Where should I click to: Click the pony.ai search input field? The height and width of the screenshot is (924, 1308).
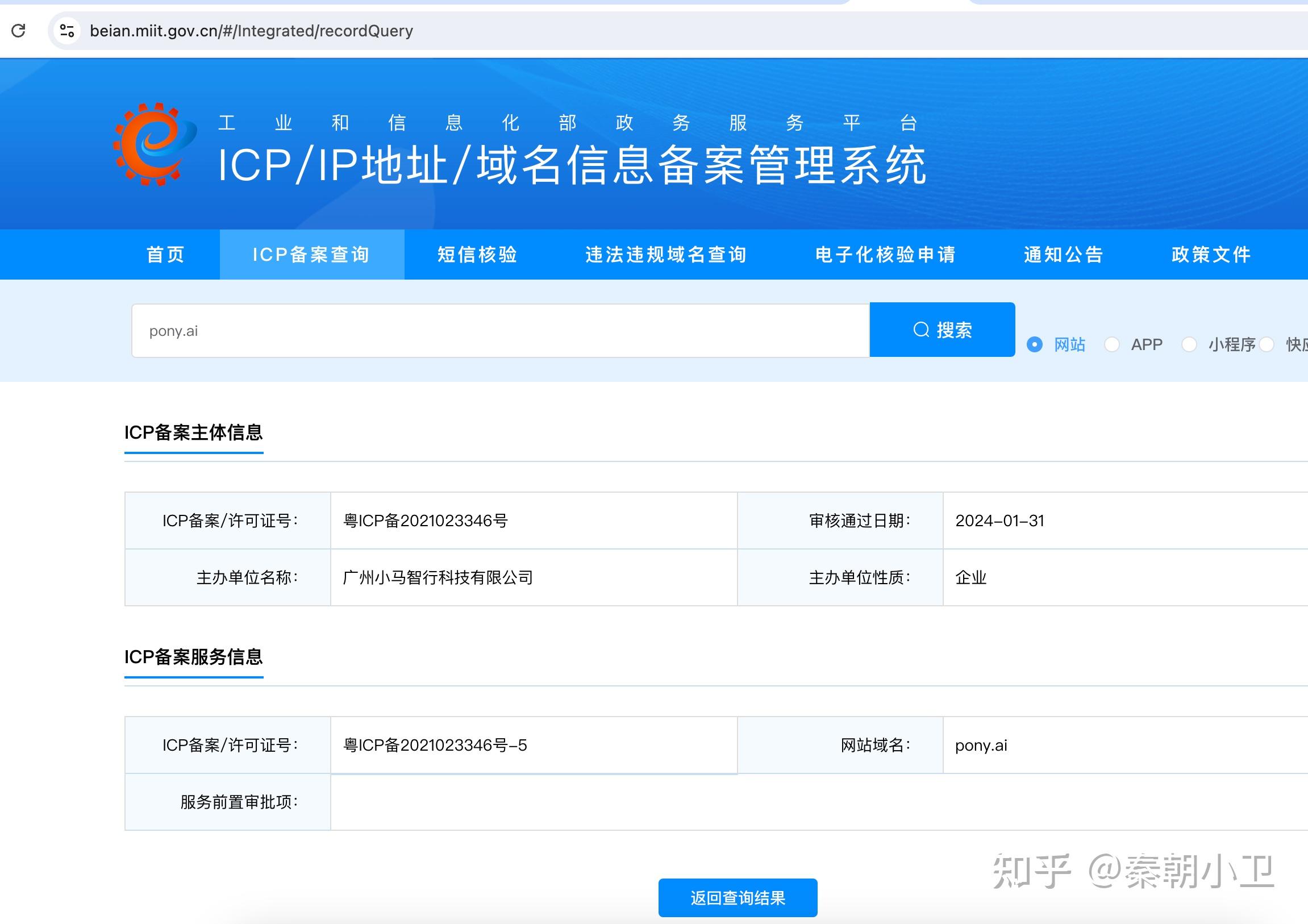(499, 331)
